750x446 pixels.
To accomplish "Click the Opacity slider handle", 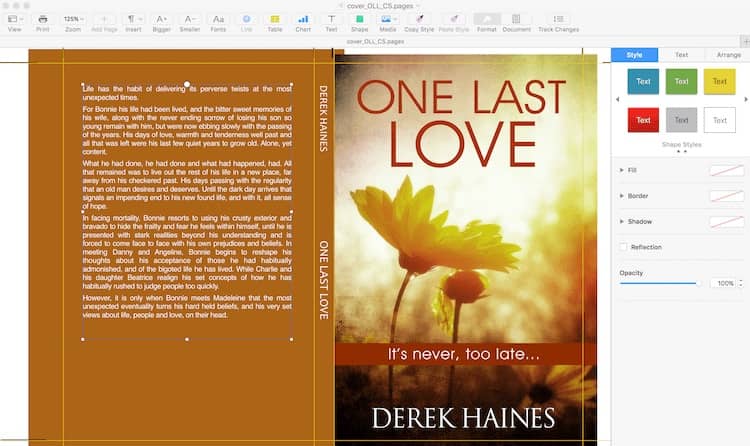I will tap(698, 283).
